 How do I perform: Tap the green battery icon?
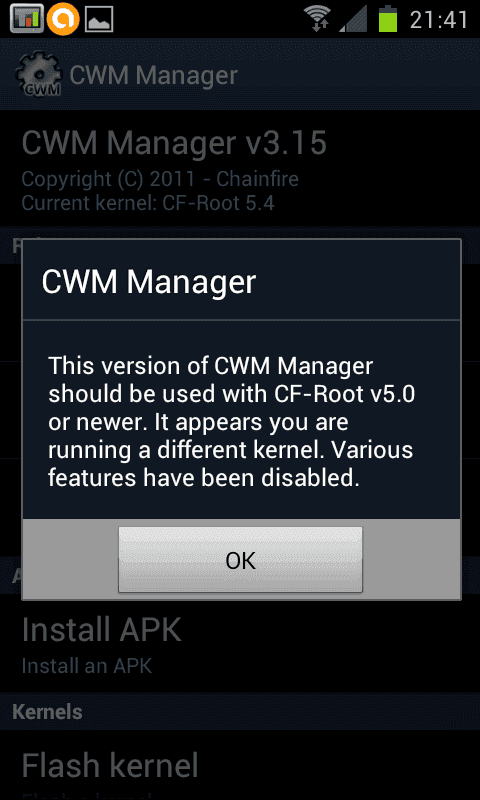pyautogui.click(x=388, y=19)
